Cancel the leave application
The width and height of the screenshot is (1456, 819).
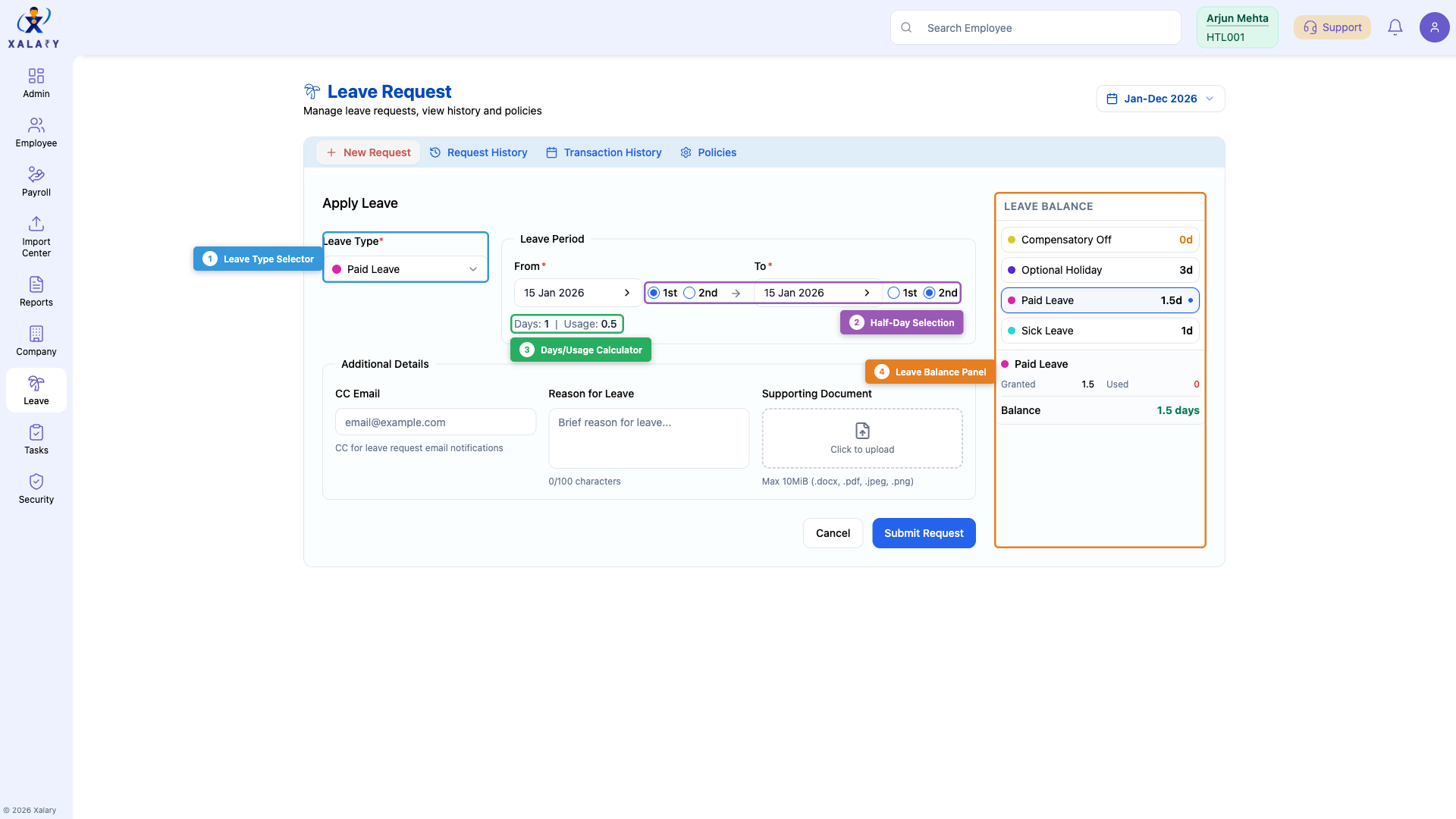pyautogui.click(x=833, y=533)
